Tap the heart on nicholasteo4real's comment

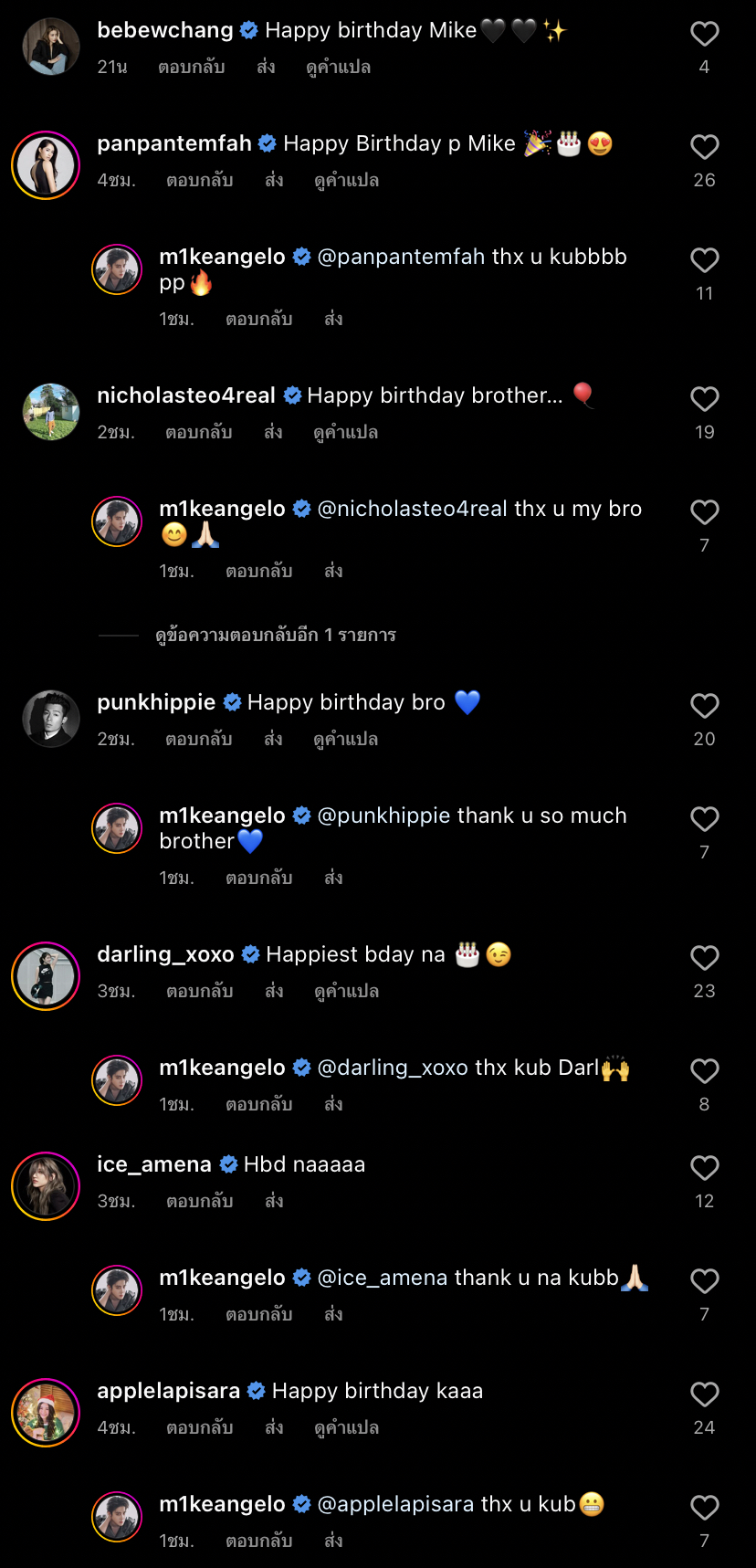[704, 399]
